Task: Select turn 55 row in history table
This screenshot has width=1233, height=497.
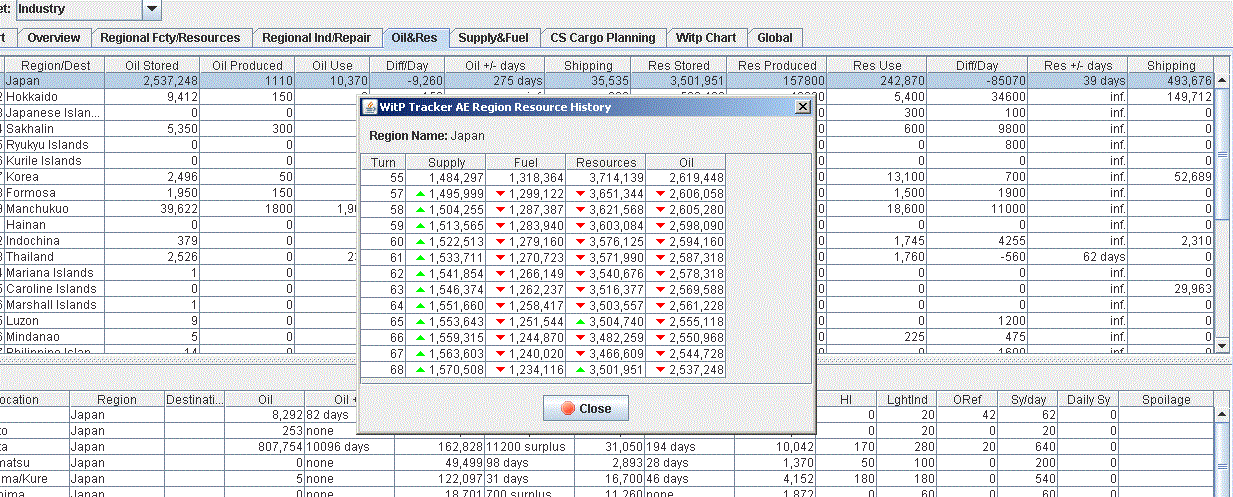Action: 544,177
